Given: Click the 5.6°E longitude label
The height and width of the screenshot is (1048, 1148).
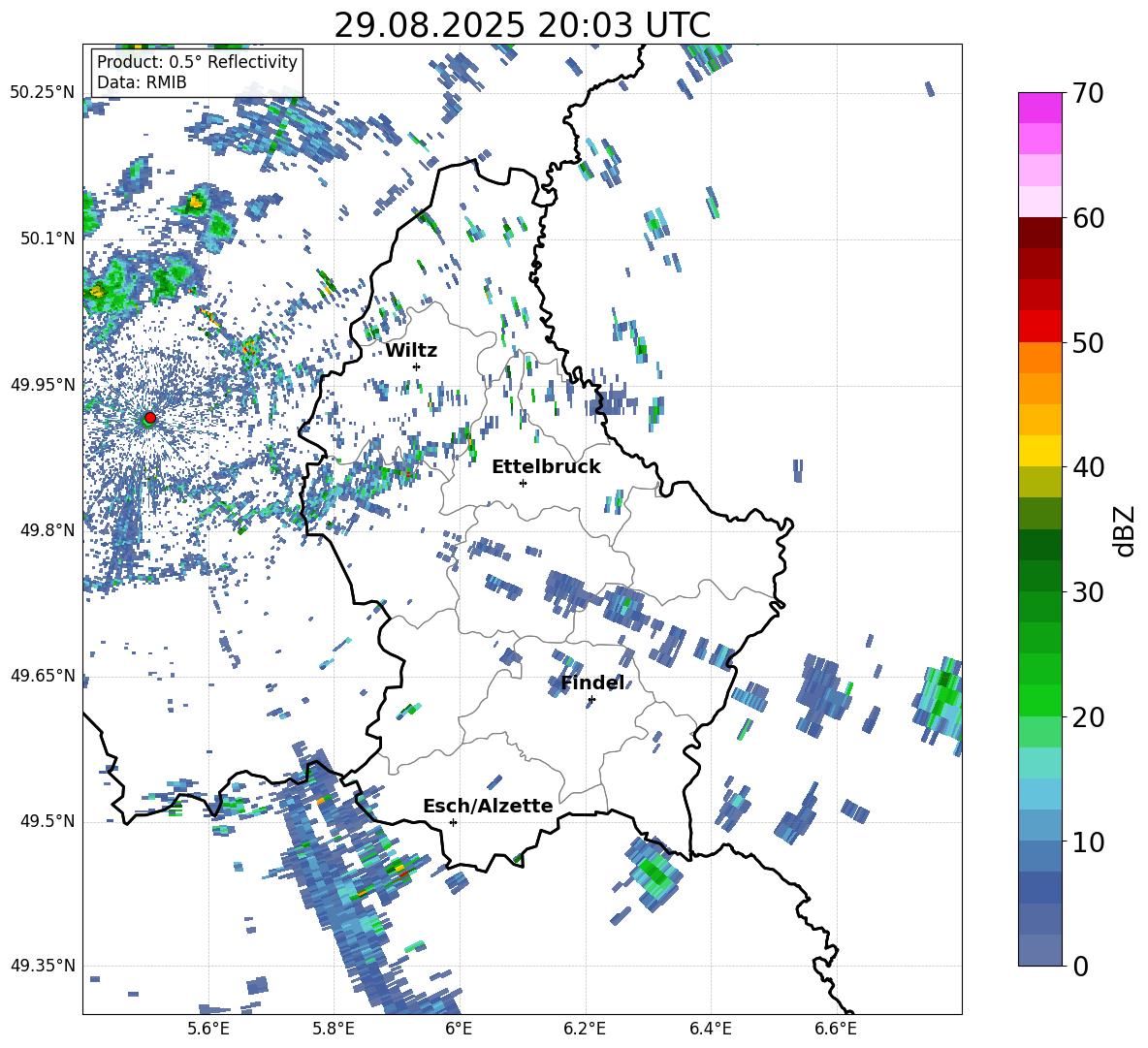Looking at the screenshot, I should [x=208, y=1030].
